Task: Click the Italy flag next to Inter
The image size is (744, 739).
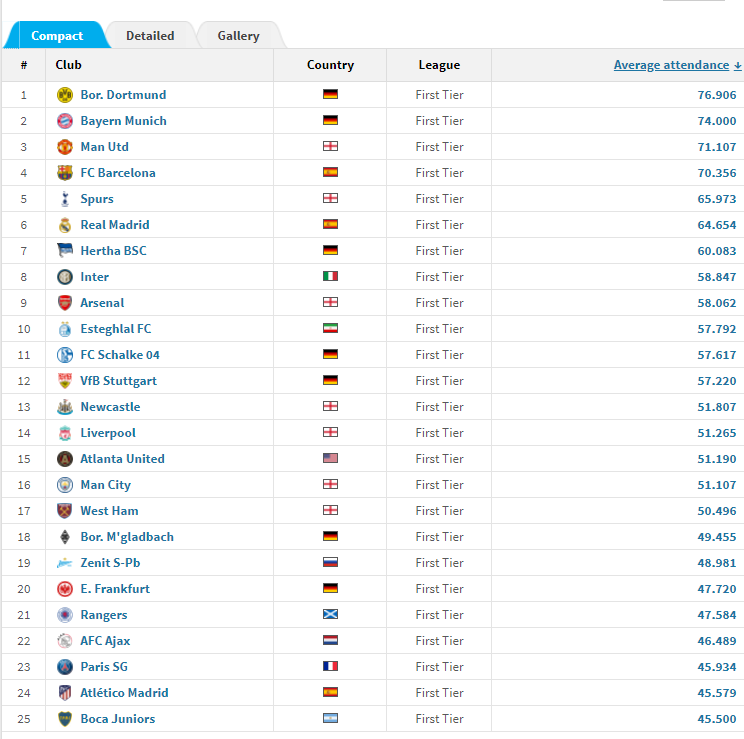Action: click(330, 276)
